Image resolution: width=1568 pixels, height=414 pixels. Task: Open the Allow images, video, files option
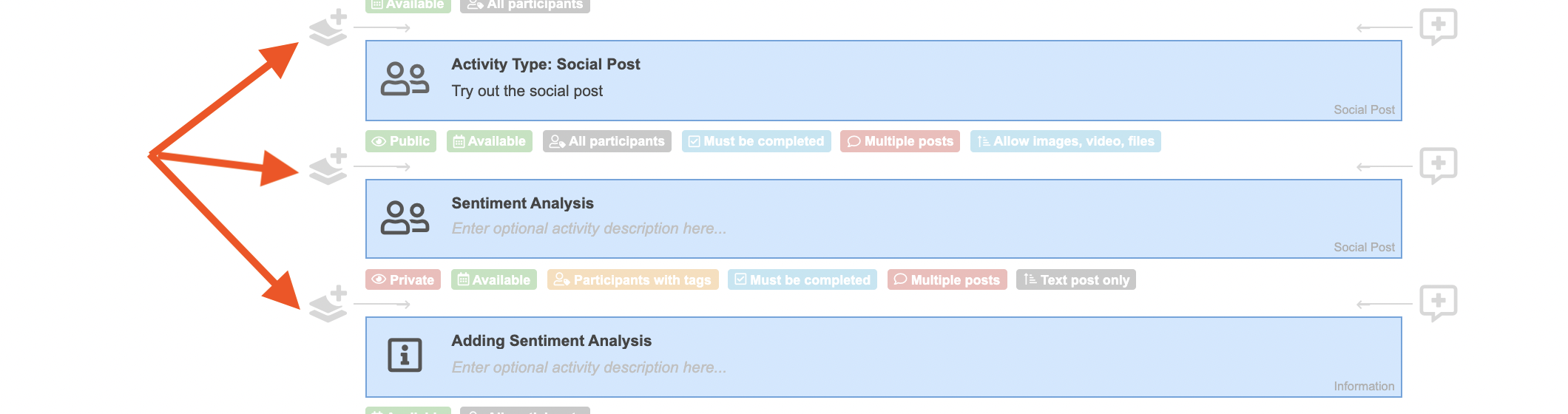pos(1065,141)
